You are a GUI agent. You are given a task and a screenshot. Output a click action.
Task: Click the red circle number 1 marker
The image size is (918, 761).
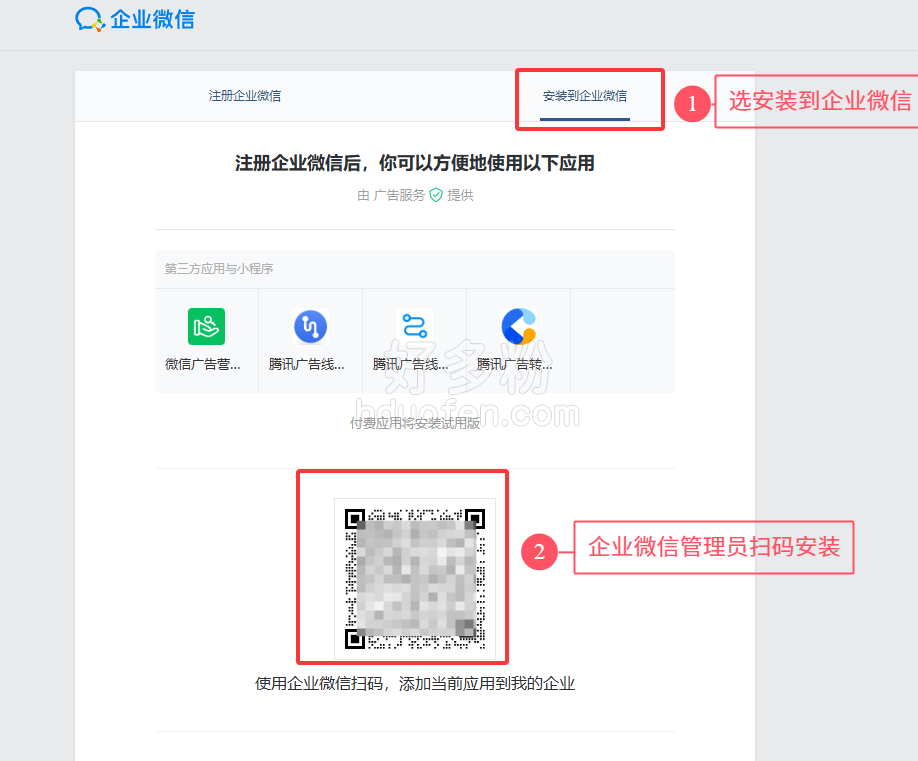point(691,102)
